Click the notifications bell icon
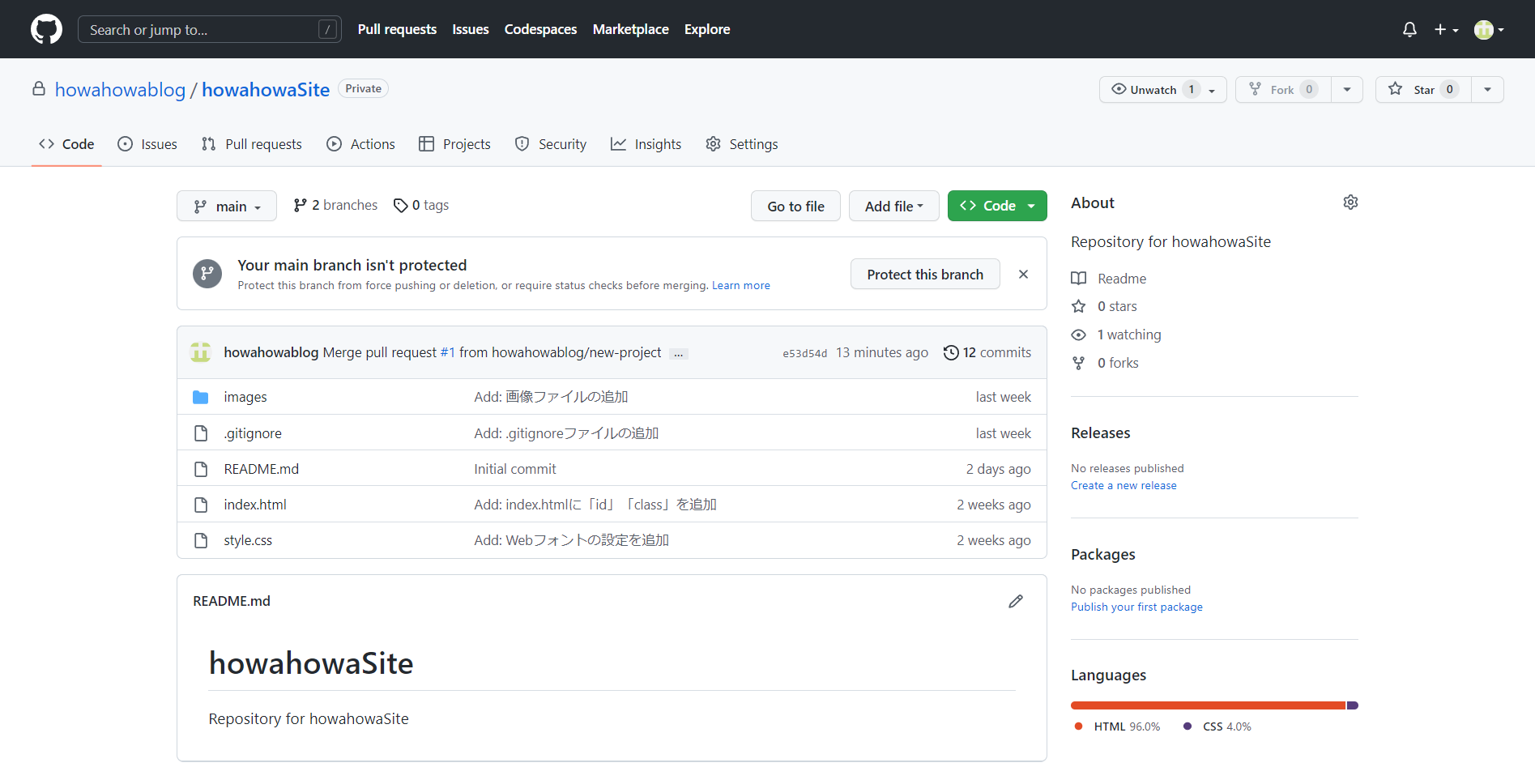 click(1409, 29)
